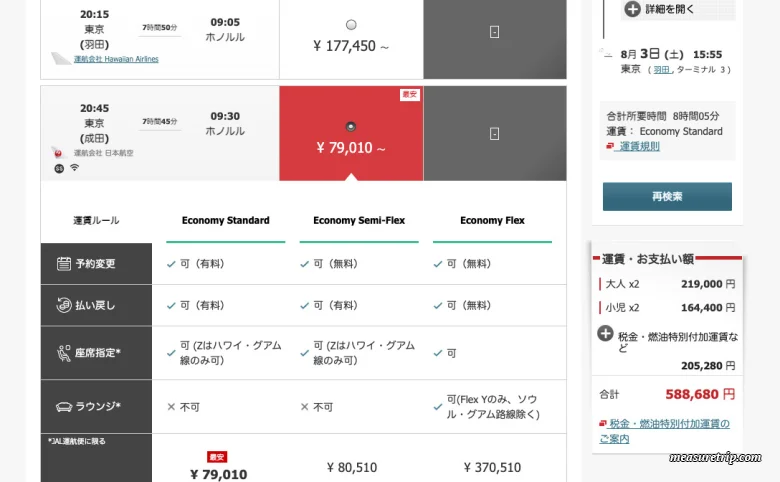This screenshot has width=780, height=482.
Task: Click the 7時間45分 flight duration
Action: coord(160,122)
